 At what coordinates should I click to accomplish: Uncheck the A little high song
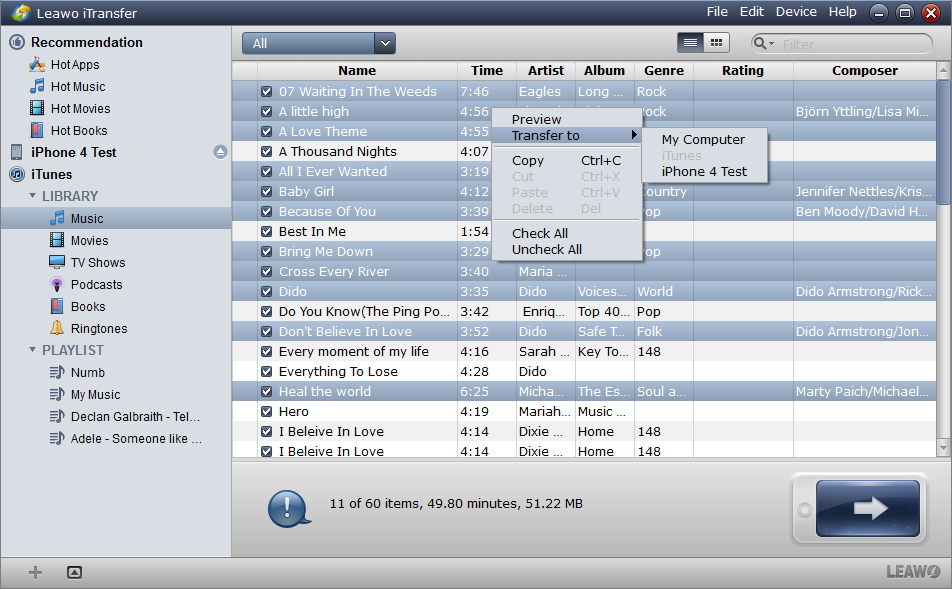click(266, 112)
